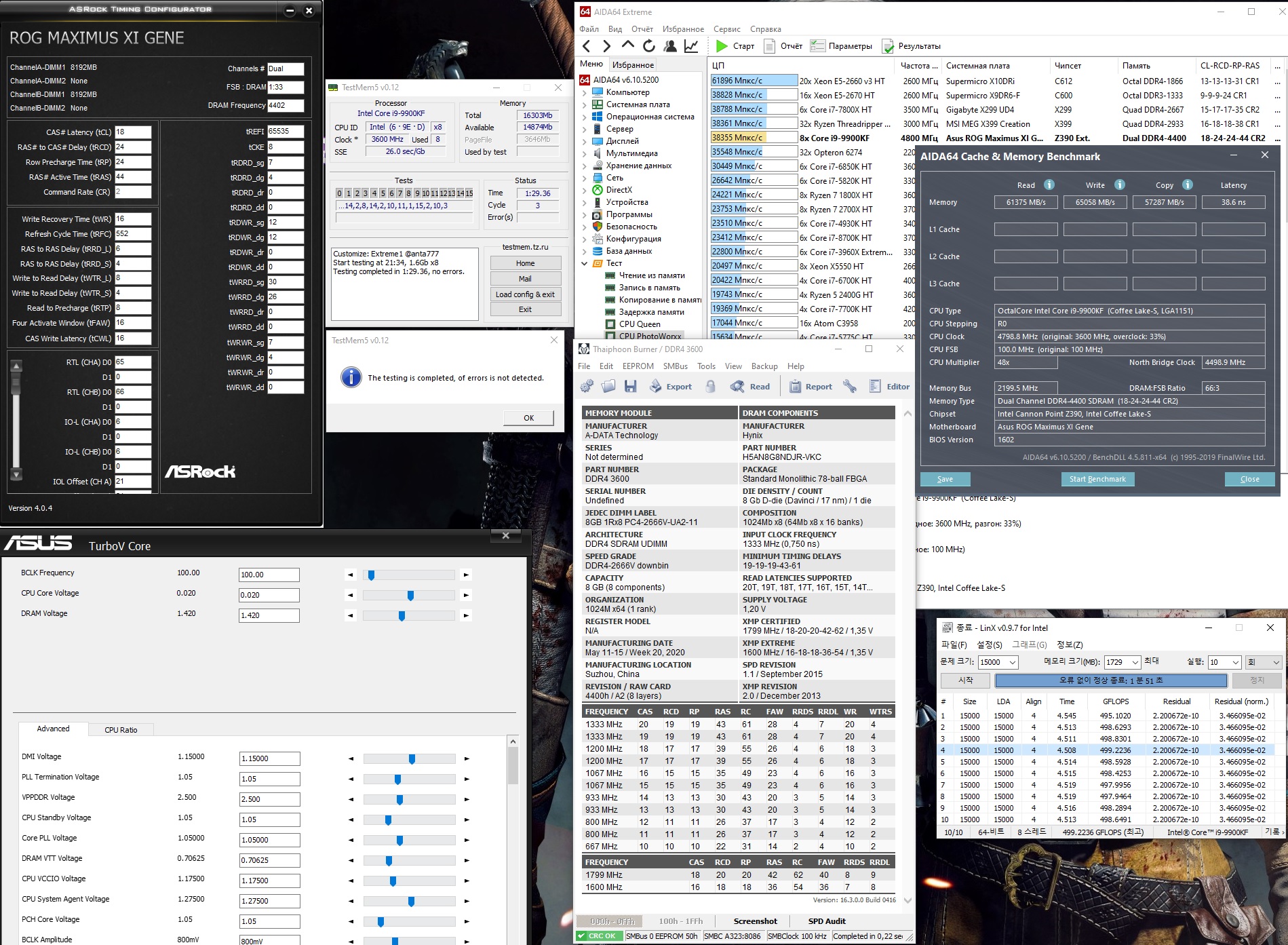Click the Read magnifier icon in Thaiphoon Burner
1288x945 pixels.
pos(737,387)
